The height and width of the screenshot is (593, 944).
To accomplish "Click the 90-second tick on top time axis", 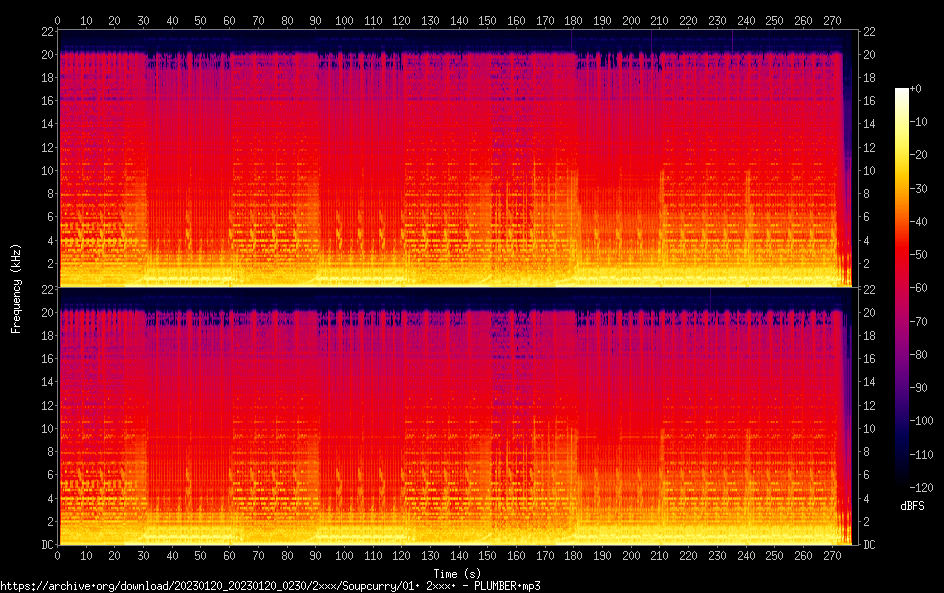I will click(316, 20).
